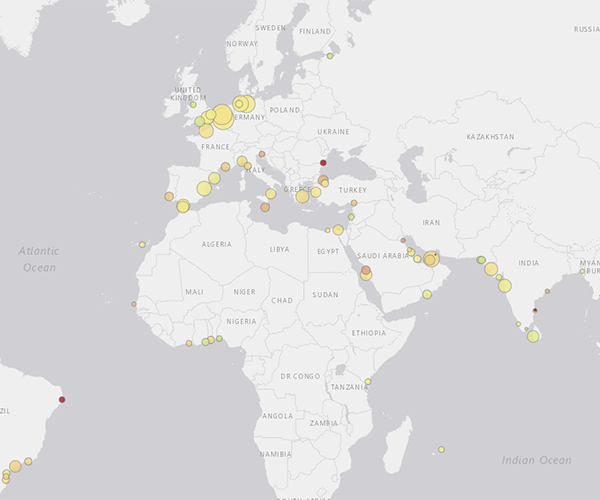Click the marker on Oman's southern coast
Viewport: 600px width, 500px height.
(427, 294)
